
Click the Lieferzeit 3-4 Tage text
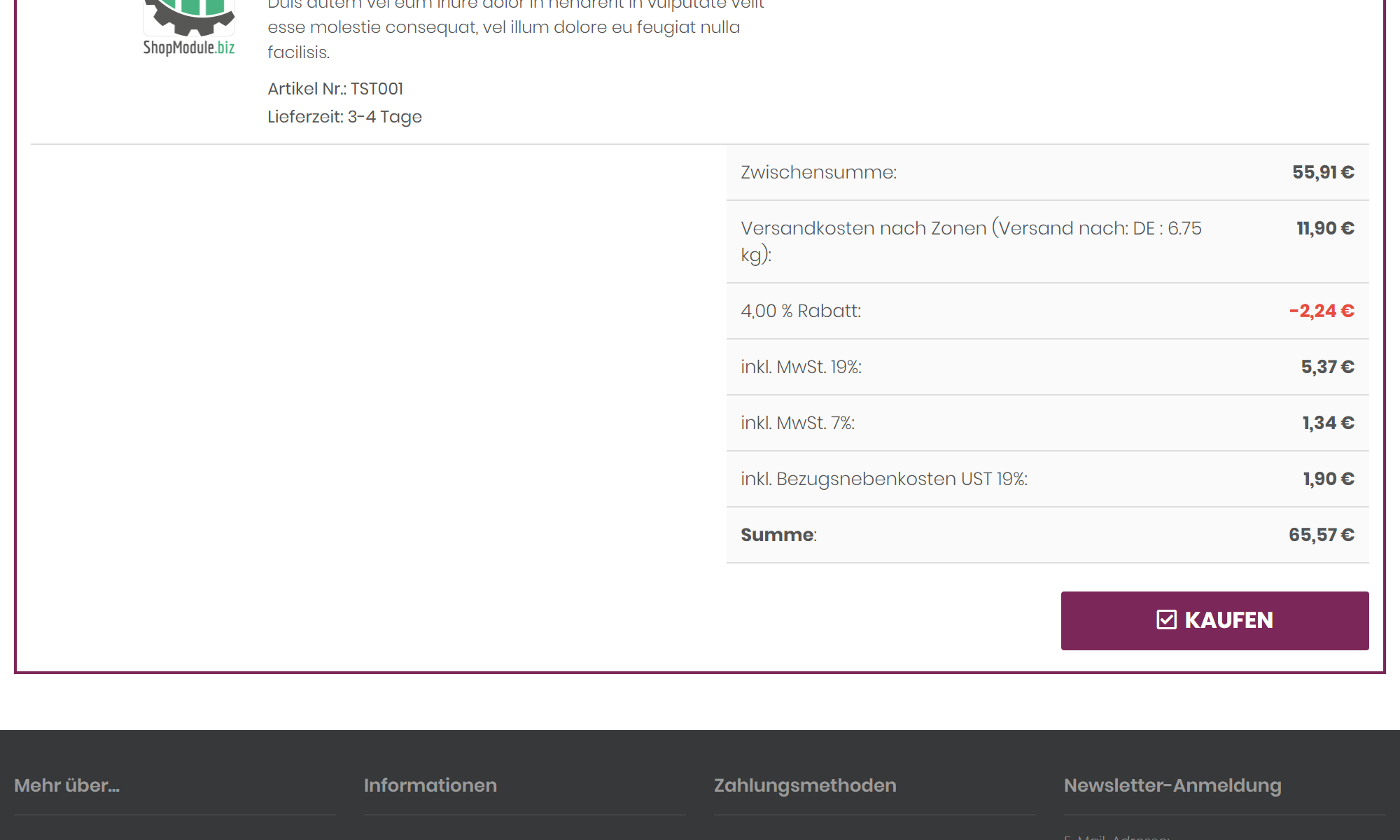point(344,117)
